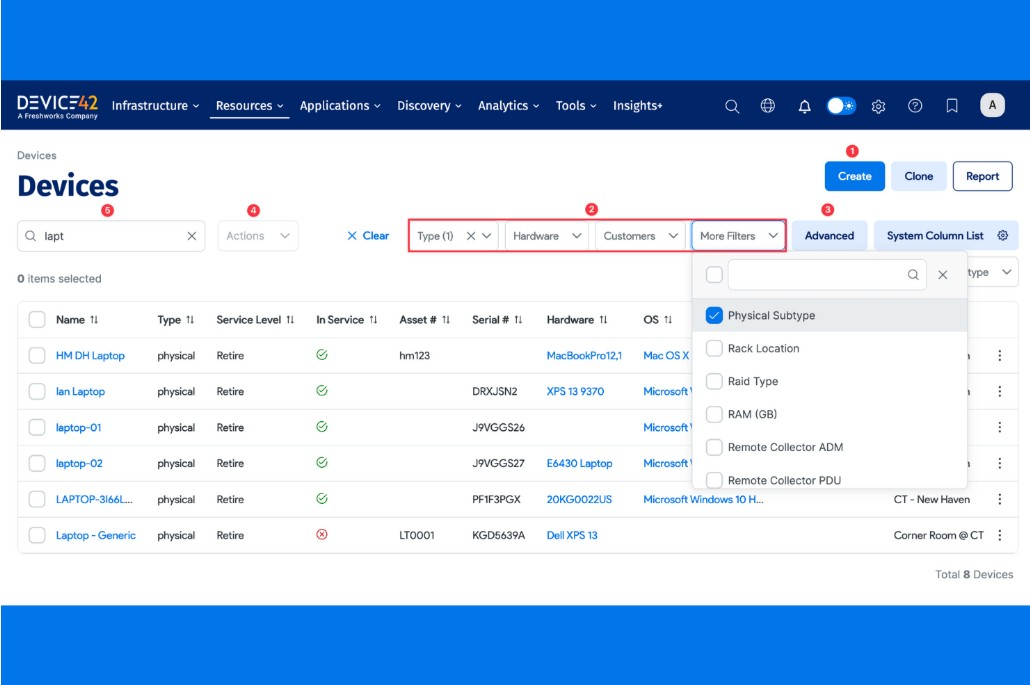Open global search with the magnifier icon
This screenshot has height=685, width=1030.
[730, 105]
